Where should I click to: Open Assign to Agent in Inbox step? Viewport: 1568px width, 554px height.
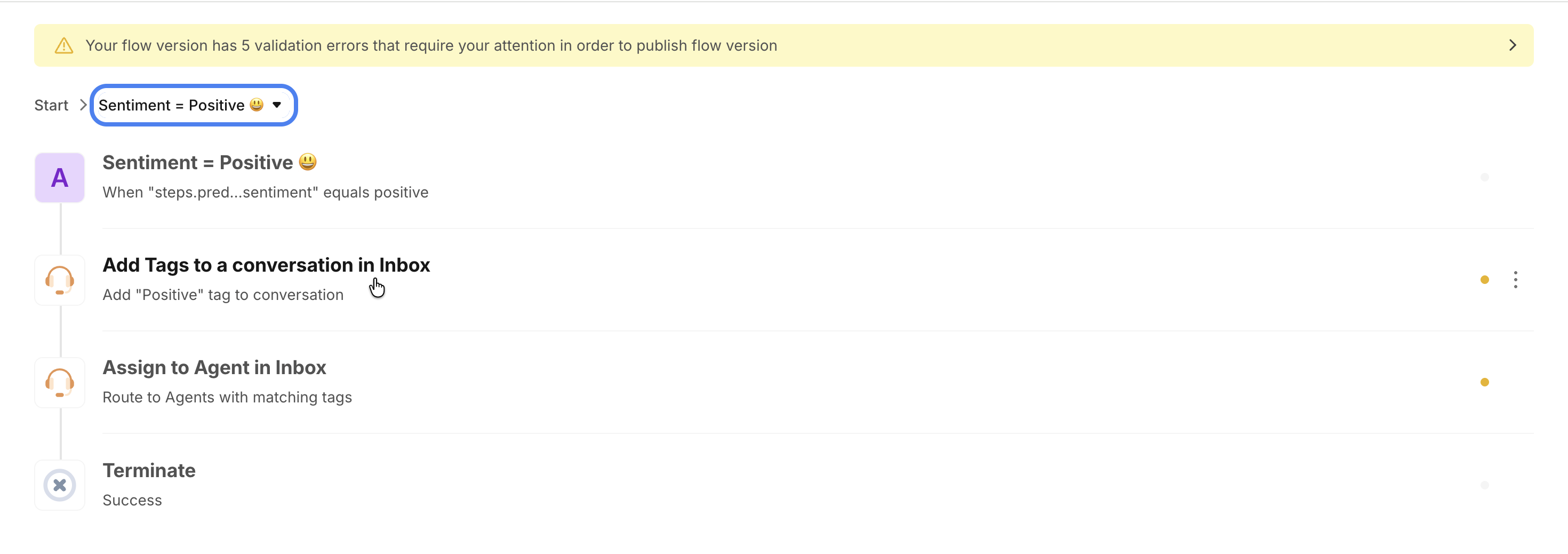214,368
